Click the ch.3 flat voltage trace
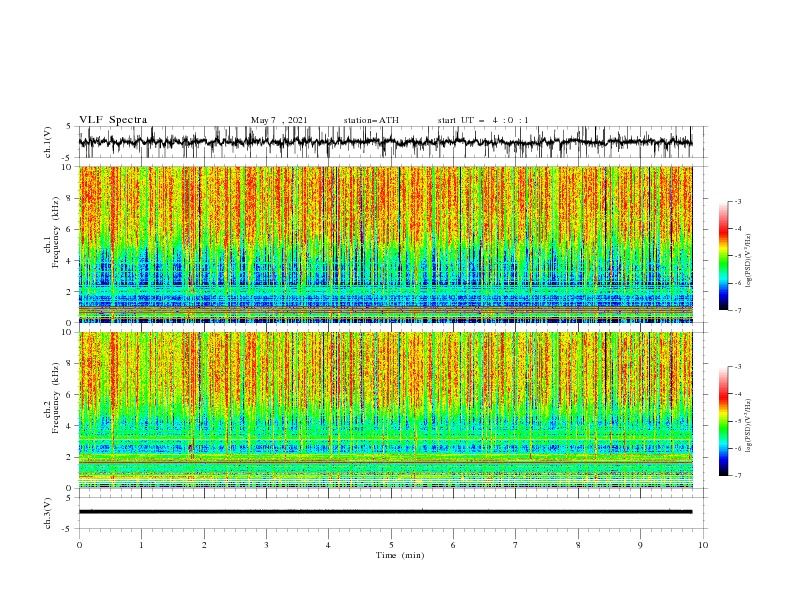Viewport: 792px width, 612px height. [x=385, y=512]
